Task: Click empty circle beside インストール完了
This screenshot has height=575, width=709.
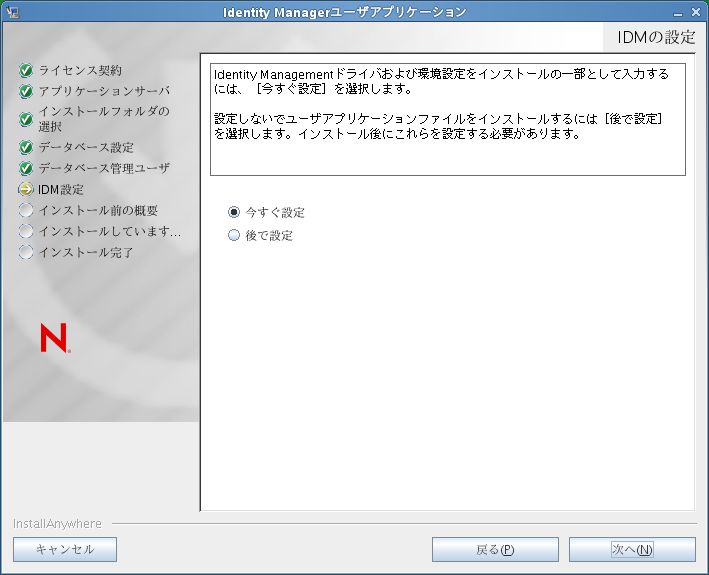Action: (26, 252)
